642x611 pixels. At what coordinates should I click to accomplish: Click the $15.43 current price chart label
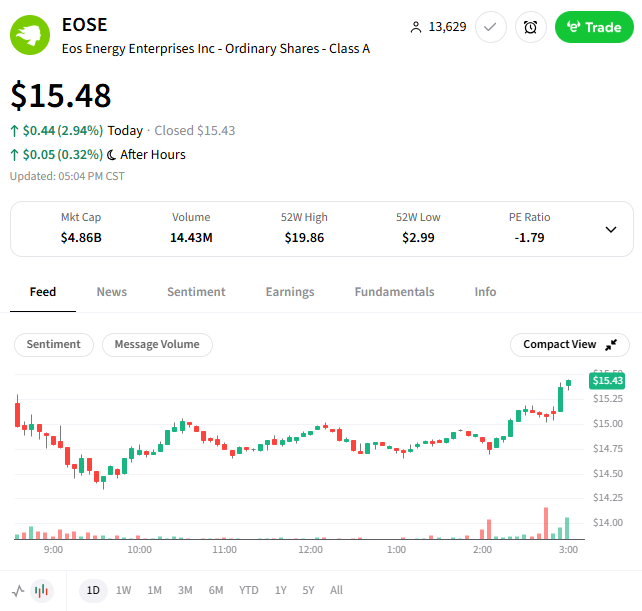click(x=607, y=381)
